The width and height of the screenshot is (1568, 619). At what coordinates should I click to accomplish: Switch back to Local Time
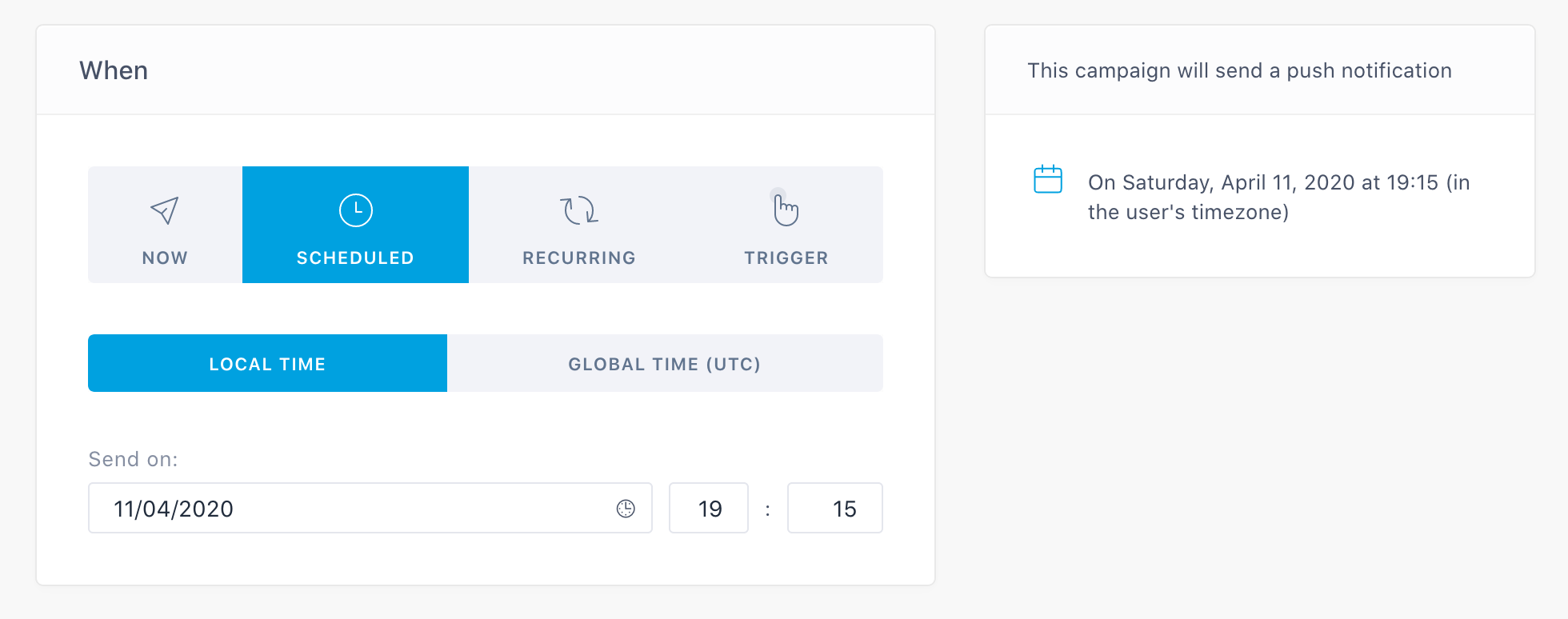point(266,363)
